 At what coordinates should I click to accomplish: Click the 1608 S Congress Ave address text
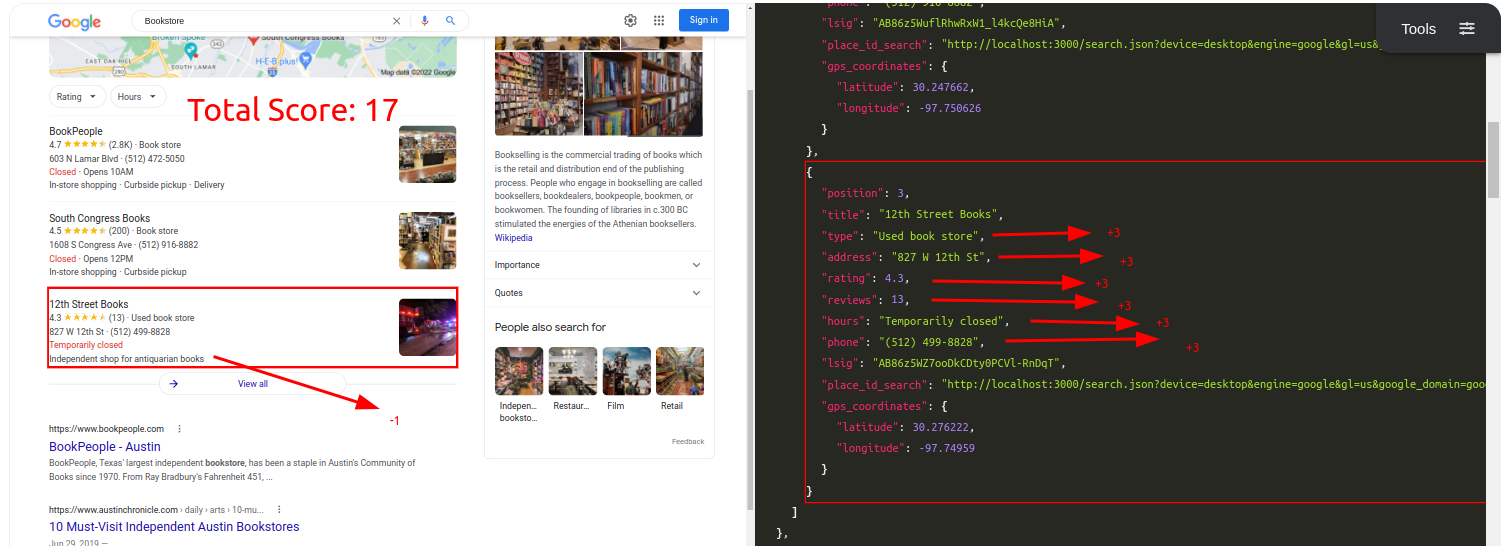click(x=90, y=245)
